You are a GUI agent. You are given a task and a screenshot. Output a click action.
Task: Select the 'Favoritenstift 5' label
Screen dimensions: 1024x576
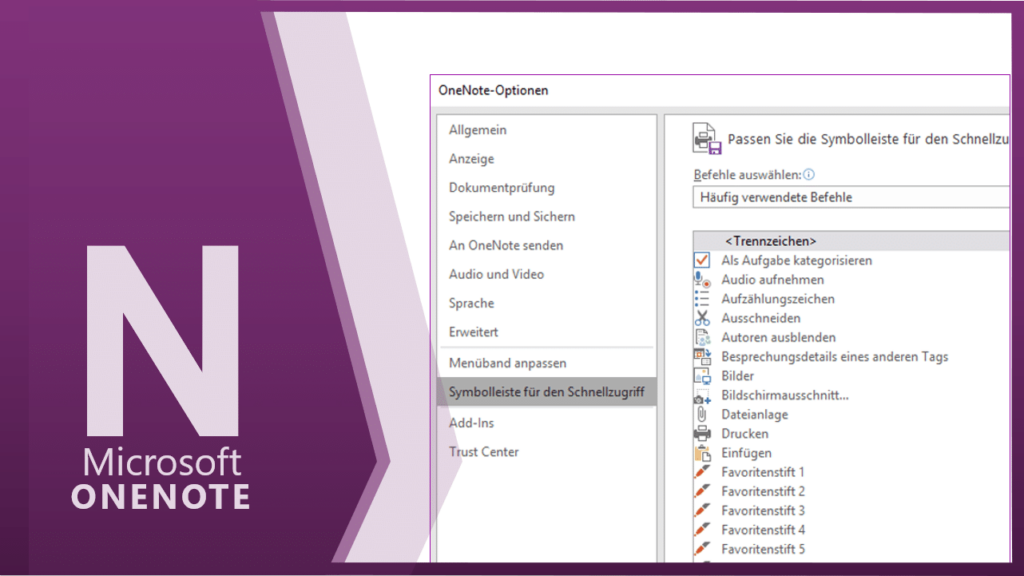763,549
